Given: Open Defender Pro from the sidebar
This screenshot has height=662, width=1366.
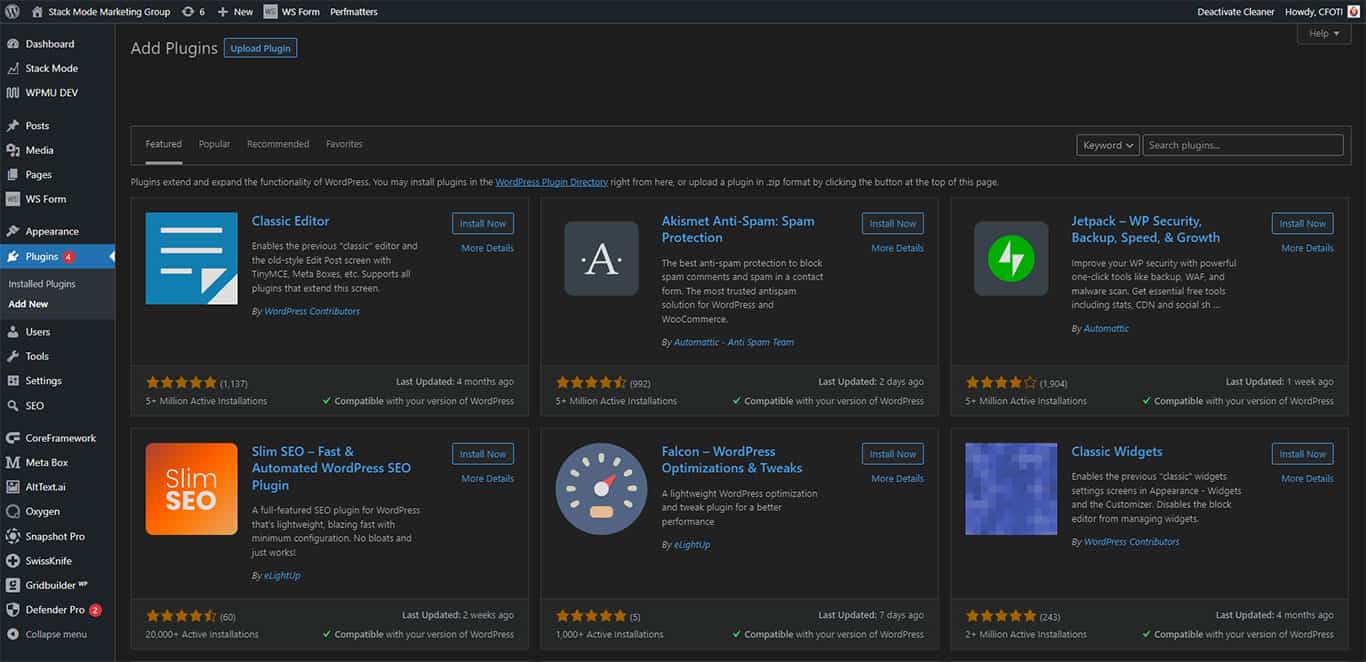Looking at the screenshot, I should pyautogui.click(x=55, y=609).
